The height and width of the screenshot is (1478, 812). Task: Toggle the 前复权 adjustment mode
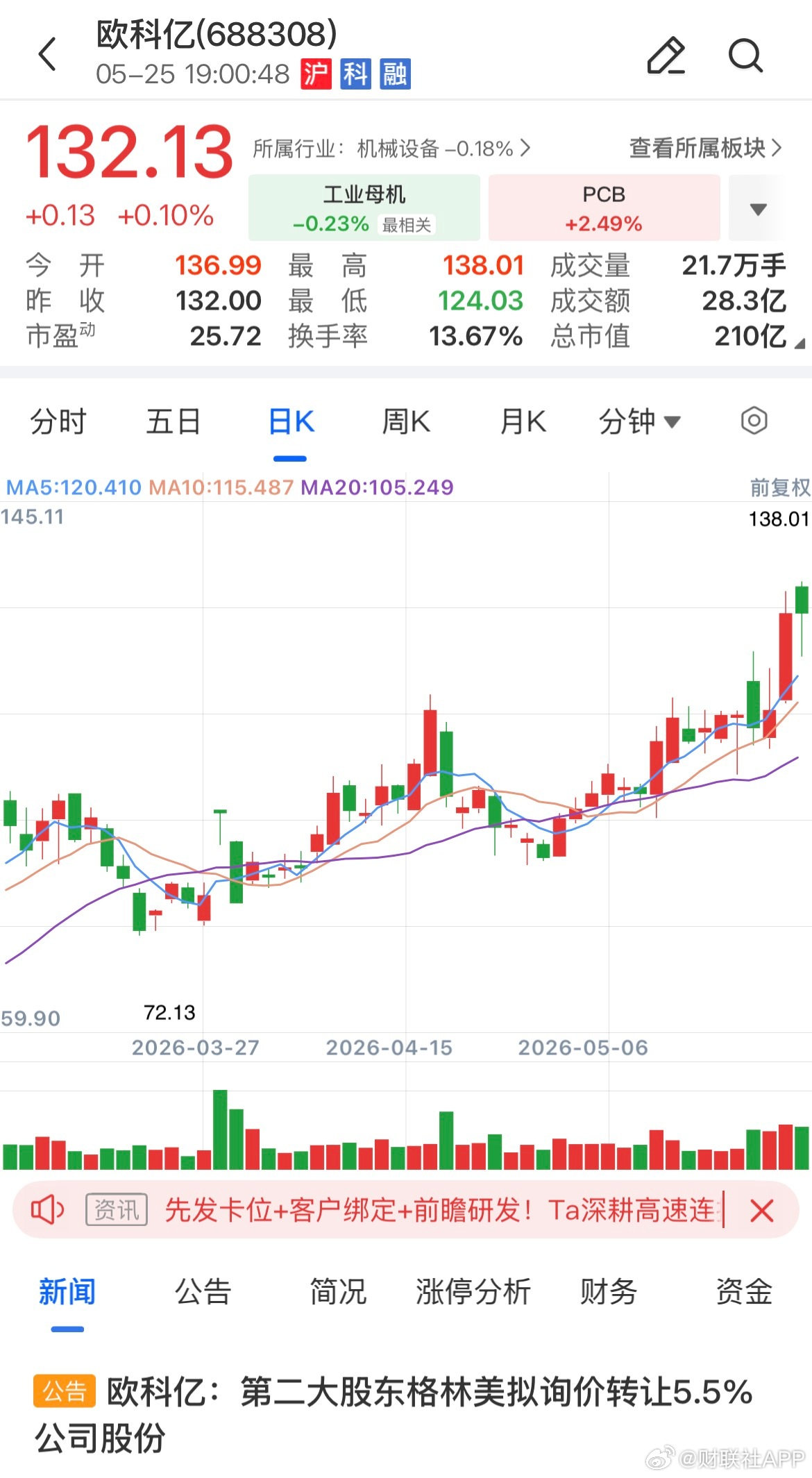pyautogui.click(x=779, y=487)
